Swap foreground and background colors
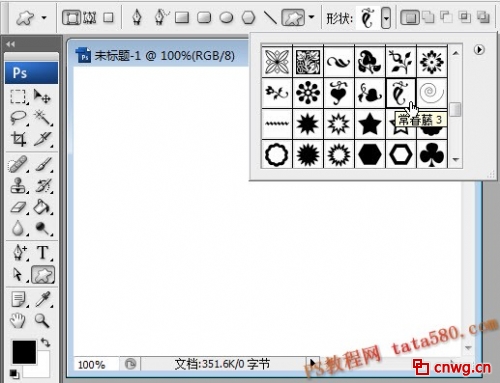This screenshot has width=500, height=383. coord(45,342)
